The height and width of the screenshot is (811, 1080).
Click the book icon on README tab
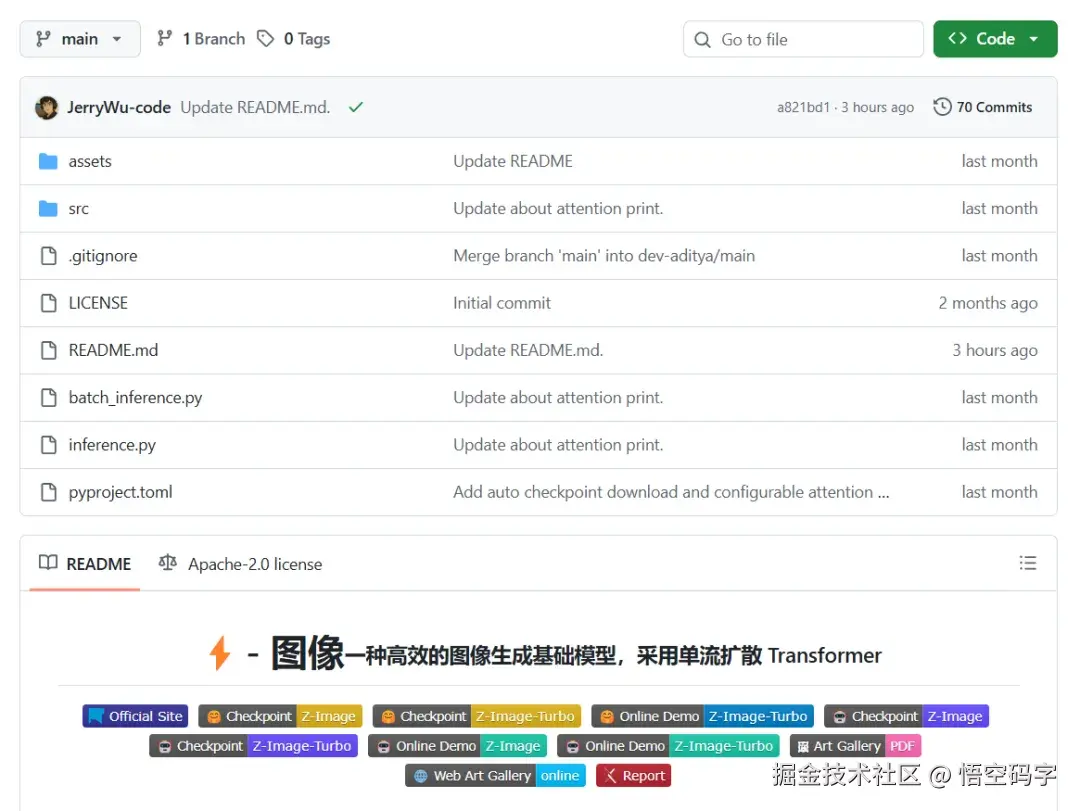48,563
